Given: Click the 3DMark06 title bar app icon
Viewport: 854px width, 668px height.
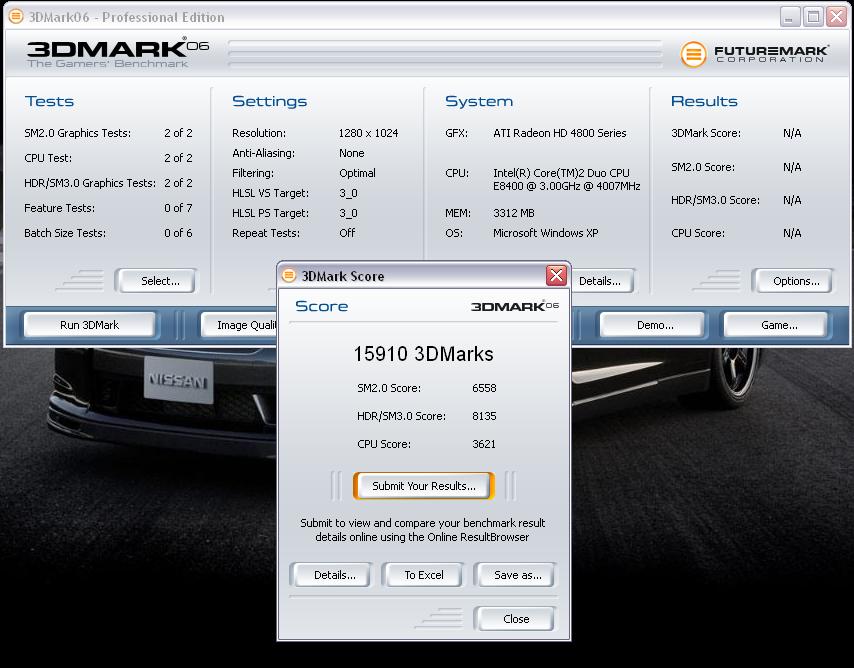Looking at the screenshot, I should (x=16, y=16).
